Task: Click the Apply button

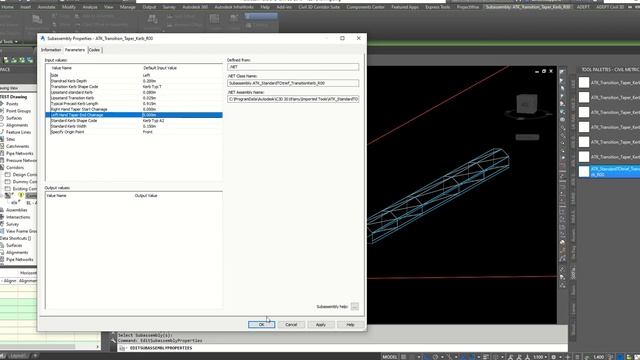Action: [x=321, y=324]
